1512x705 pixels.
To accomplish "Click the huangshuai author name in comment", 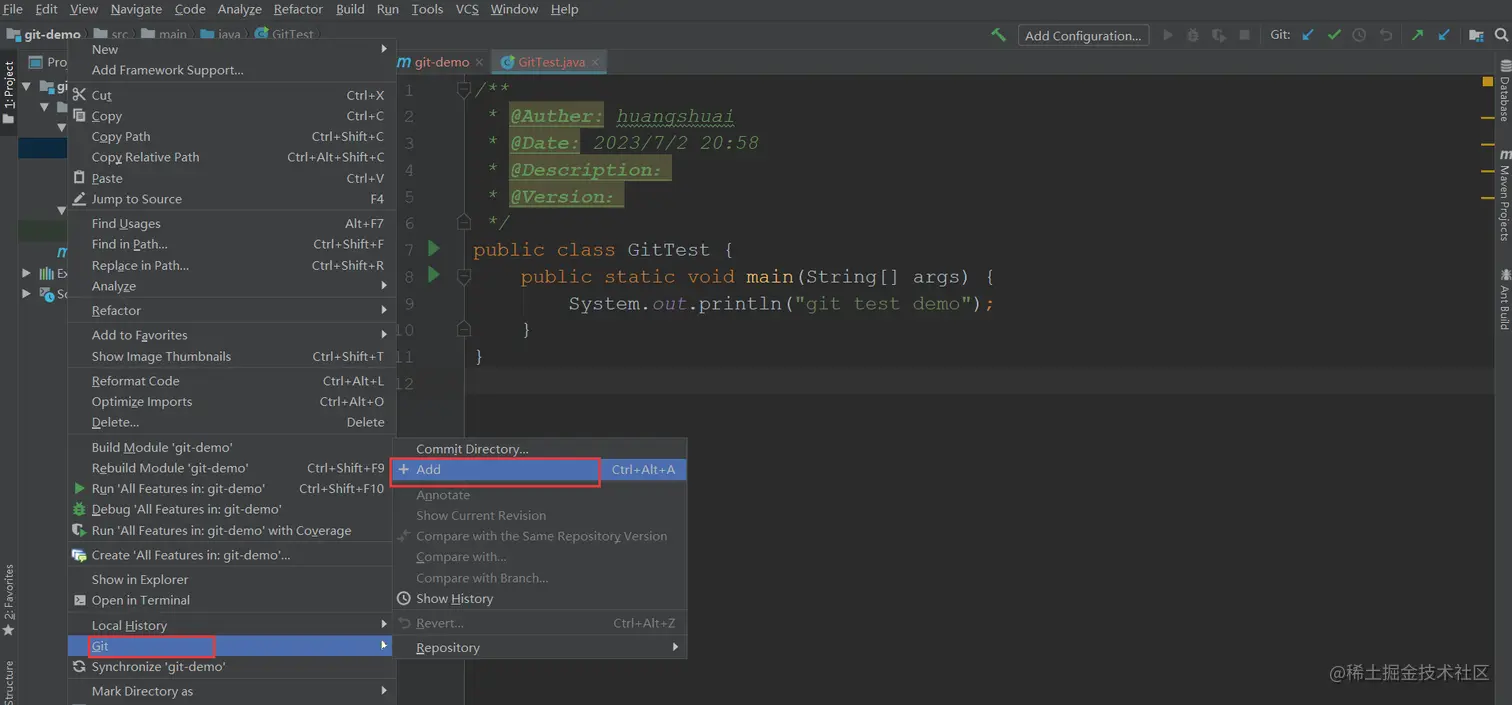I will [675, 116].
